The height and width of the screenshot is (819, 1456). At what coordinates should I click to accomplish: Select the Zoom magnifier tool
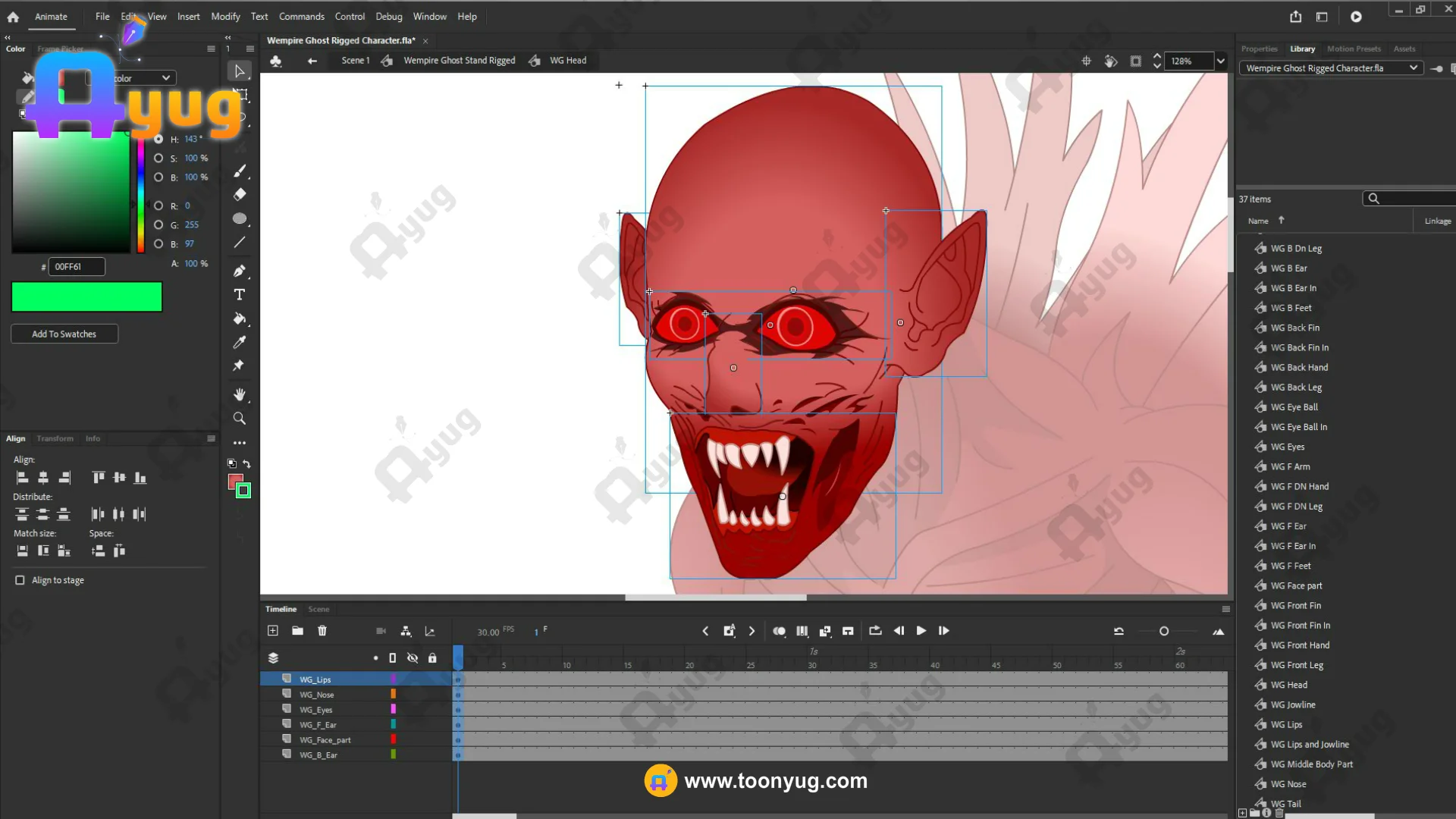pos(240,419)
